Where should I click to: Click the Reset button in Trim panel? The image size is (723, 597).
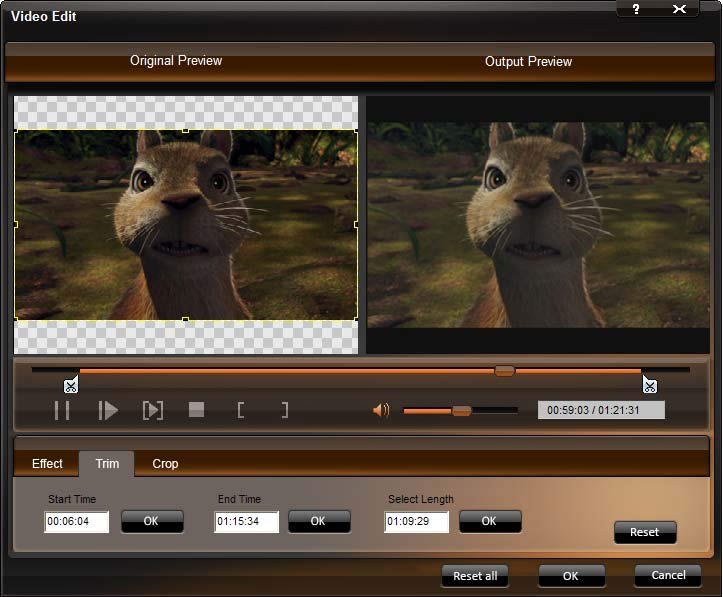pyautogui.click(x=644, y=532)
